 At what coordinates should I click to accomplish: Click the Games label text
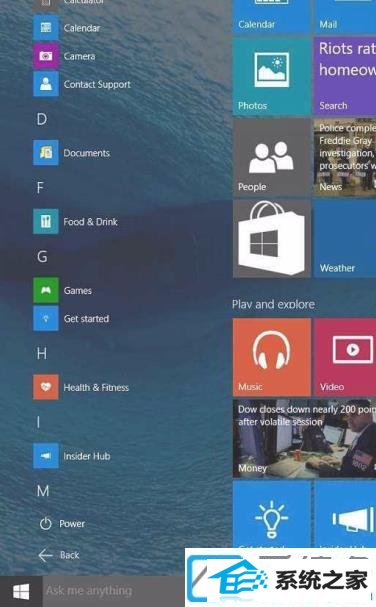tap(78, 291)
